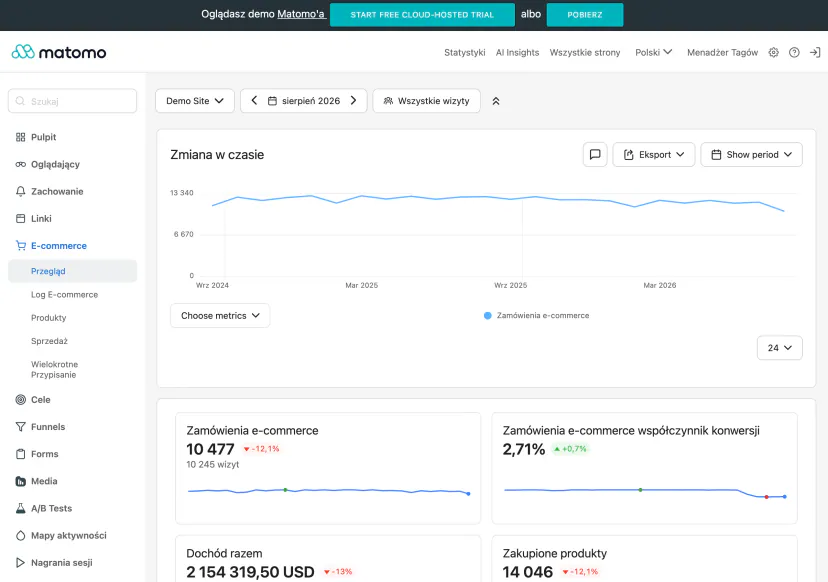The image size is (828, 582).
Task: Click the calendar icon beside sierpień 2026
Action: pos(272,101)
